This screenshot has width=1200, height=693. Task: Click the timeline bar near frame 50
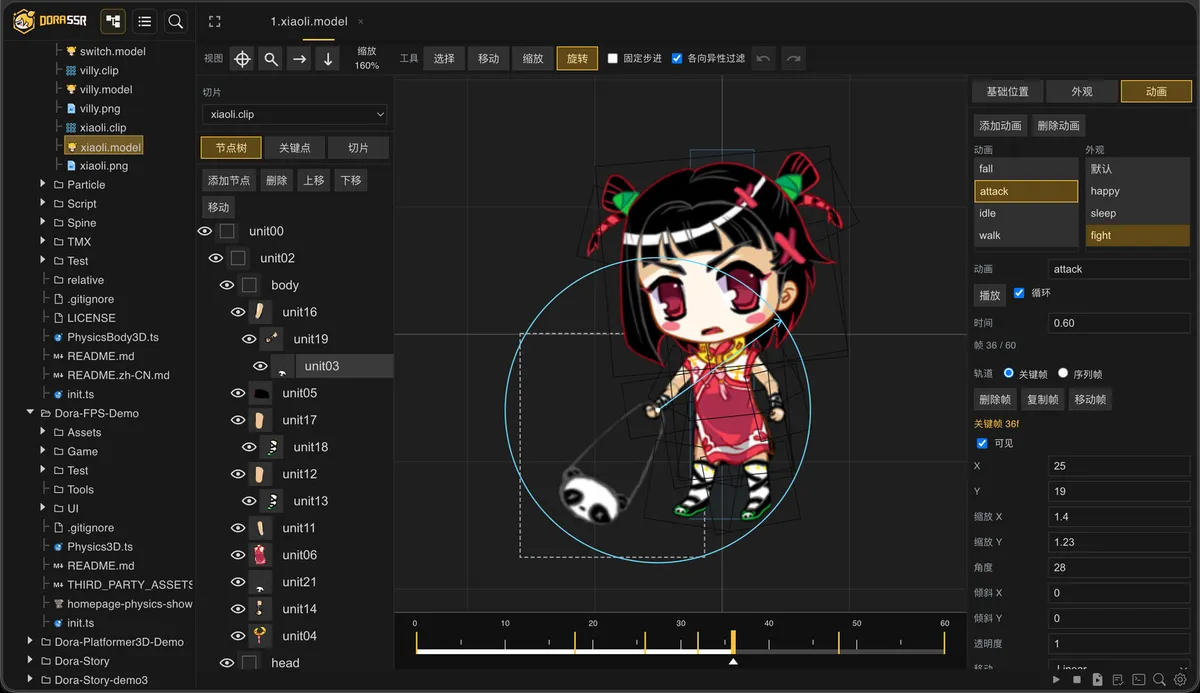tap(856, 651)
